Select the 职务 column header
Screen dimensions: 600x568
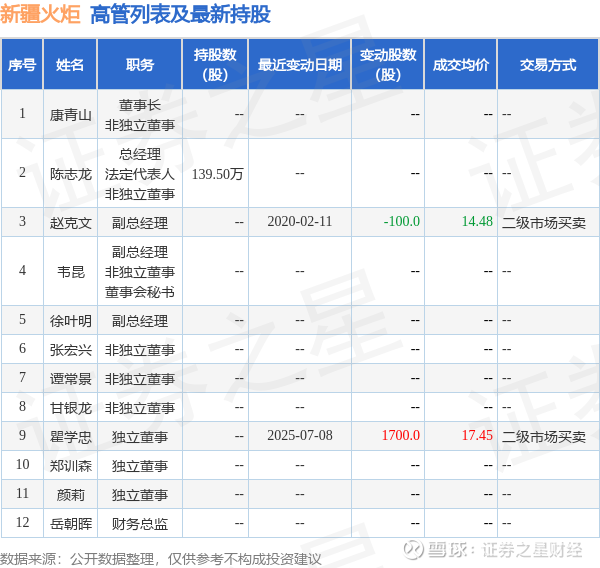click(140, 65)
